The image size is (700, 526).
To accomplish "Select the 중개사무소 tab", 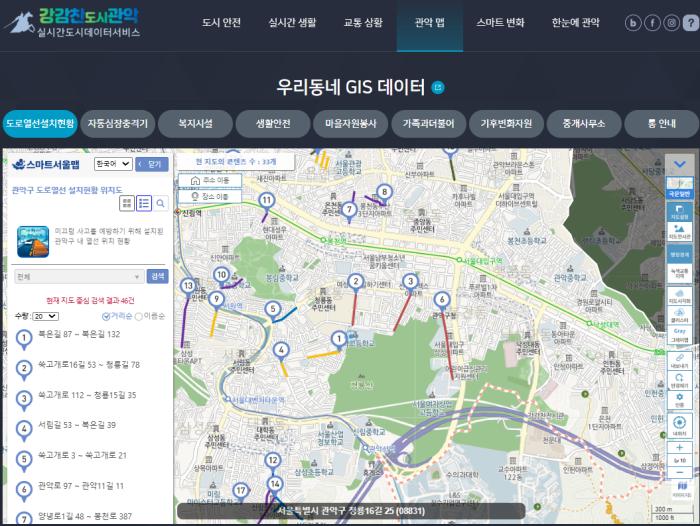I will [x=584, y=124].
